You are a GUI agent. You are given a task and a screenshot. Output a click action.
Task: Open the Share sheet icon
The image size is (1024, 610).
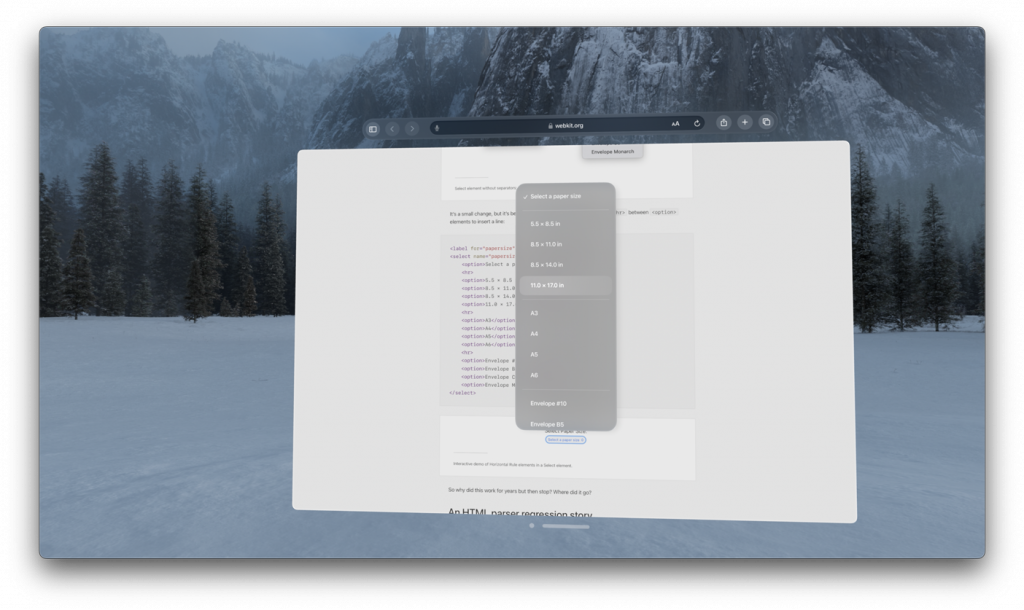click(x=723, y=122)
